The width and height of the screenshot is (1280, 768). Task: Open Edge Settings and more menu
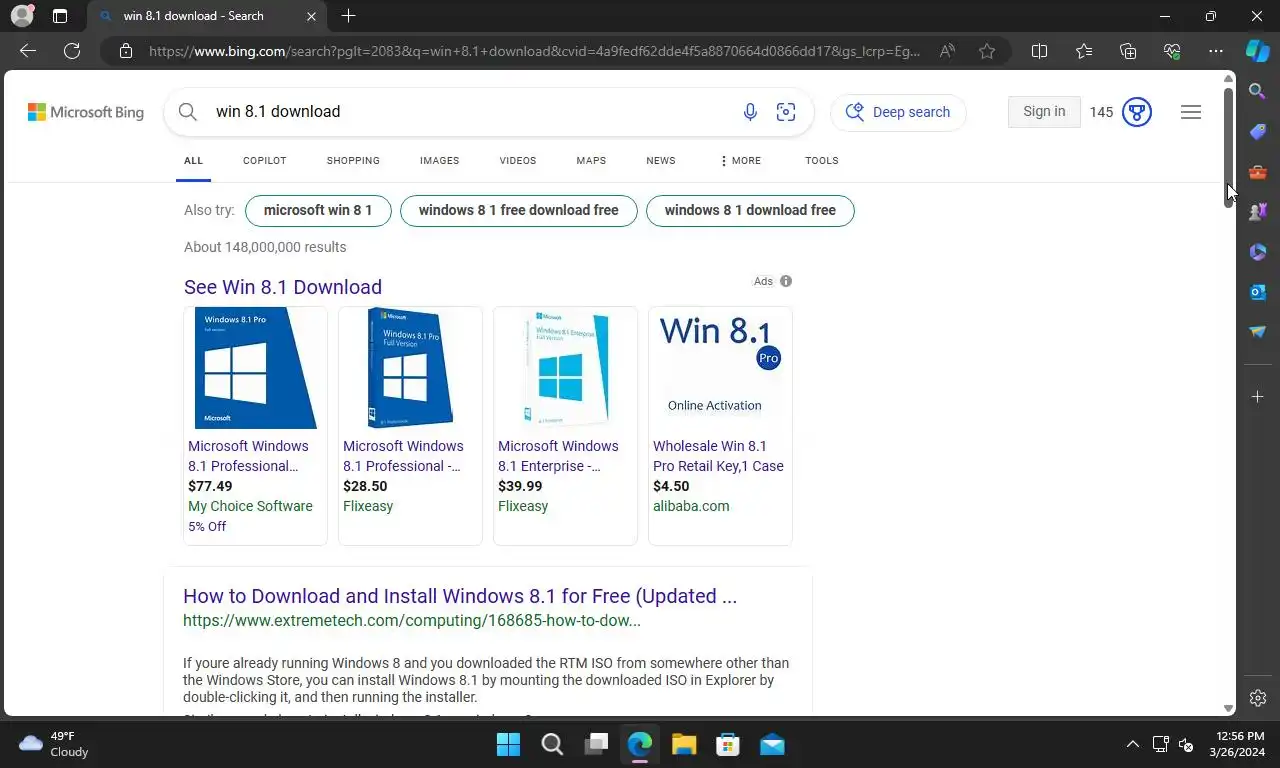pos(1216,51)
